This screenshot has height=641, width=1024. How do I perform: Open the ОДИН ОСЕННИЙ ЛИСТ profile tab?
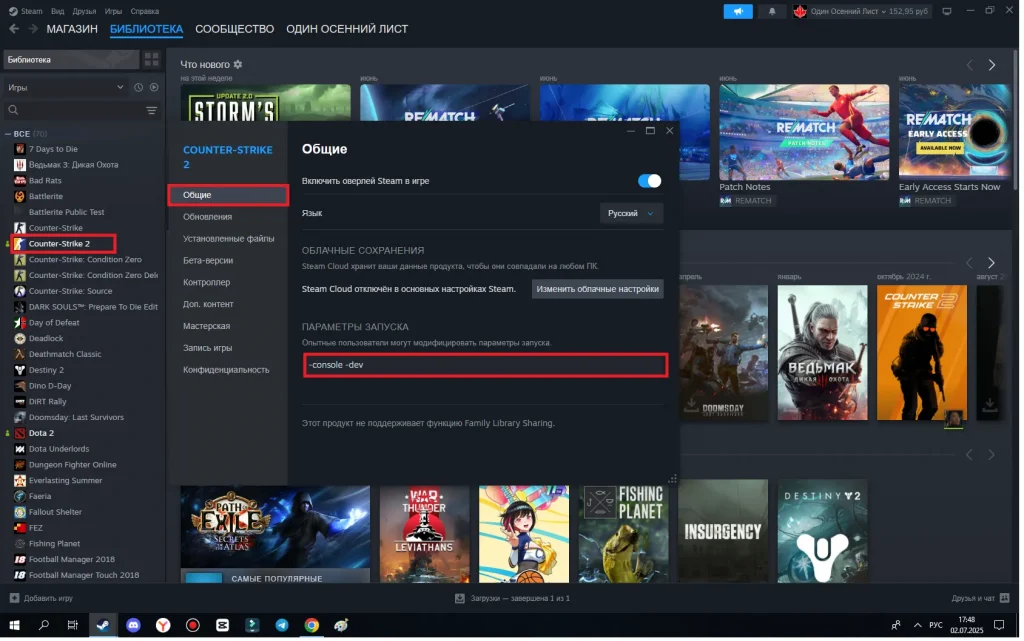click(x=347, y=29)
